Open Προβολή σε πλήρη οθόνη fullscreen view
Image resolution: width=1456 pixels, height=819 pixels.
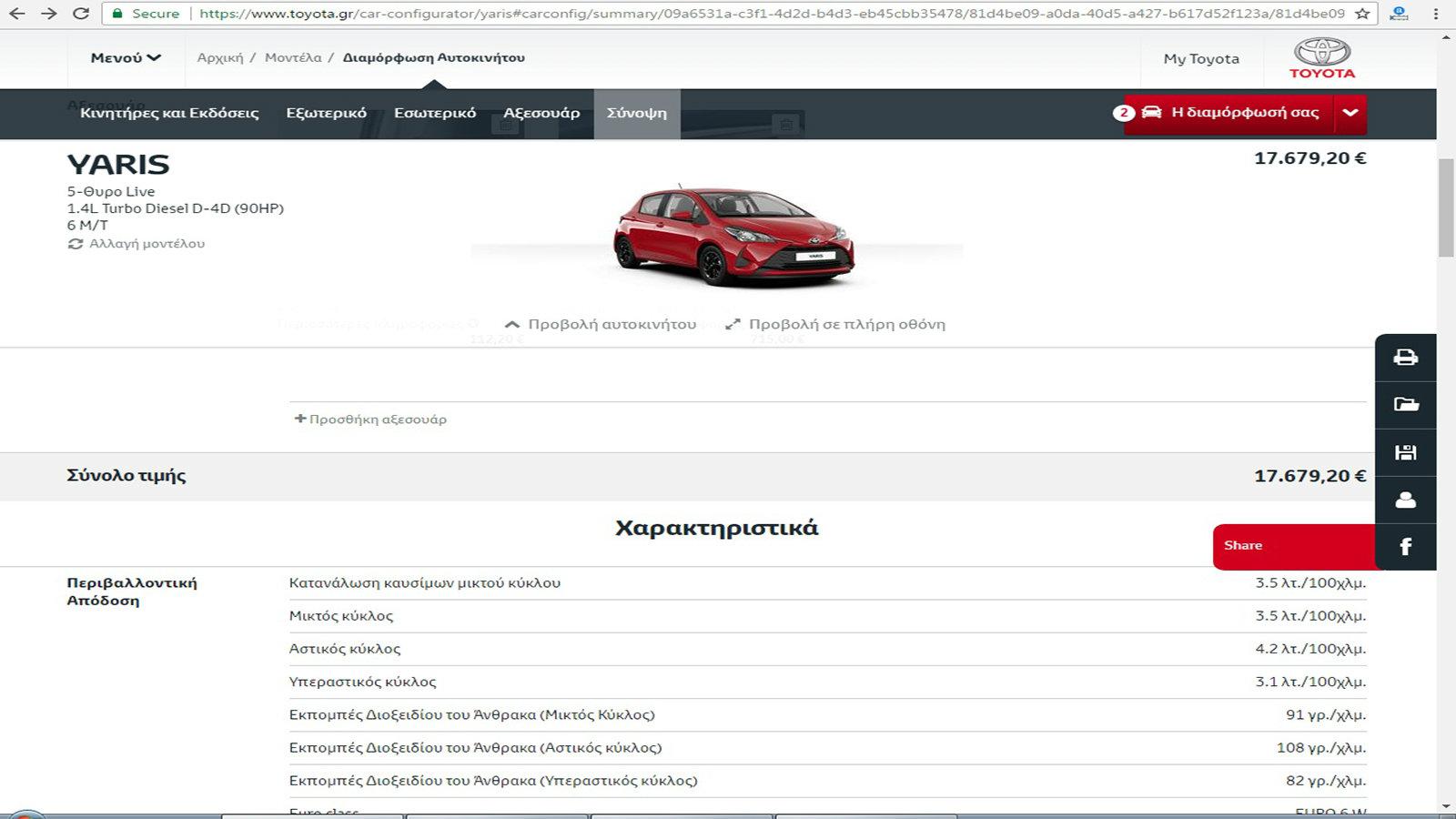click(x=835, y=324)
